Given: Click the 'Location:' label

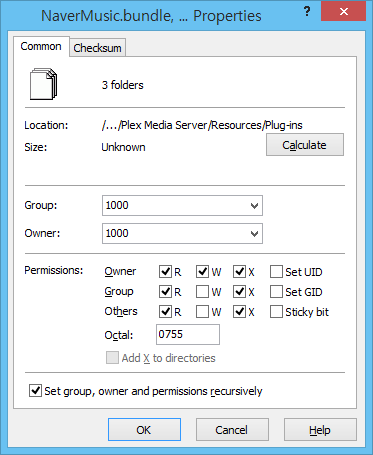Looking at the screenshot, I should click(46, 125).
